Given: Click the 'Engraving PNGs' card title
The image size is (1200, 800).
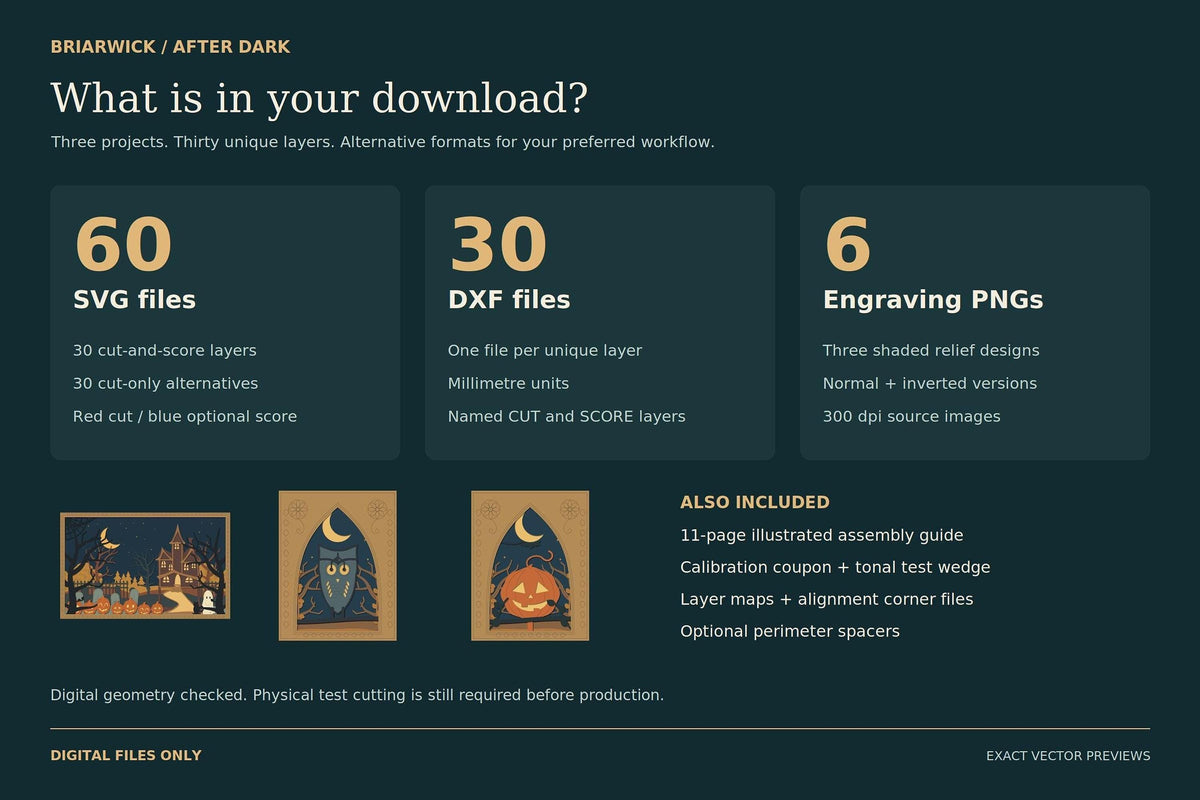Looking at the screenshot, I should coord(933,300).
